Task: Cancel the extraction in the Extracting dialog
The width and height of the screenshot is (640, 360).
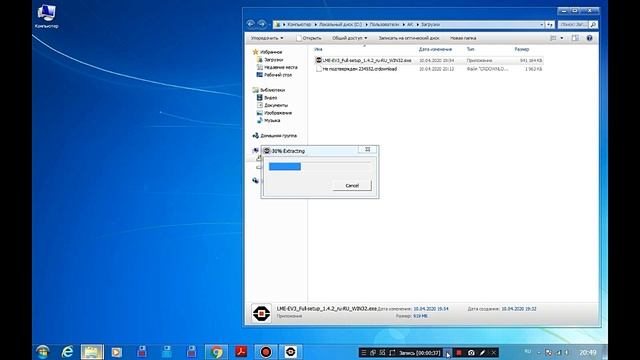Action: click(352, 185)
